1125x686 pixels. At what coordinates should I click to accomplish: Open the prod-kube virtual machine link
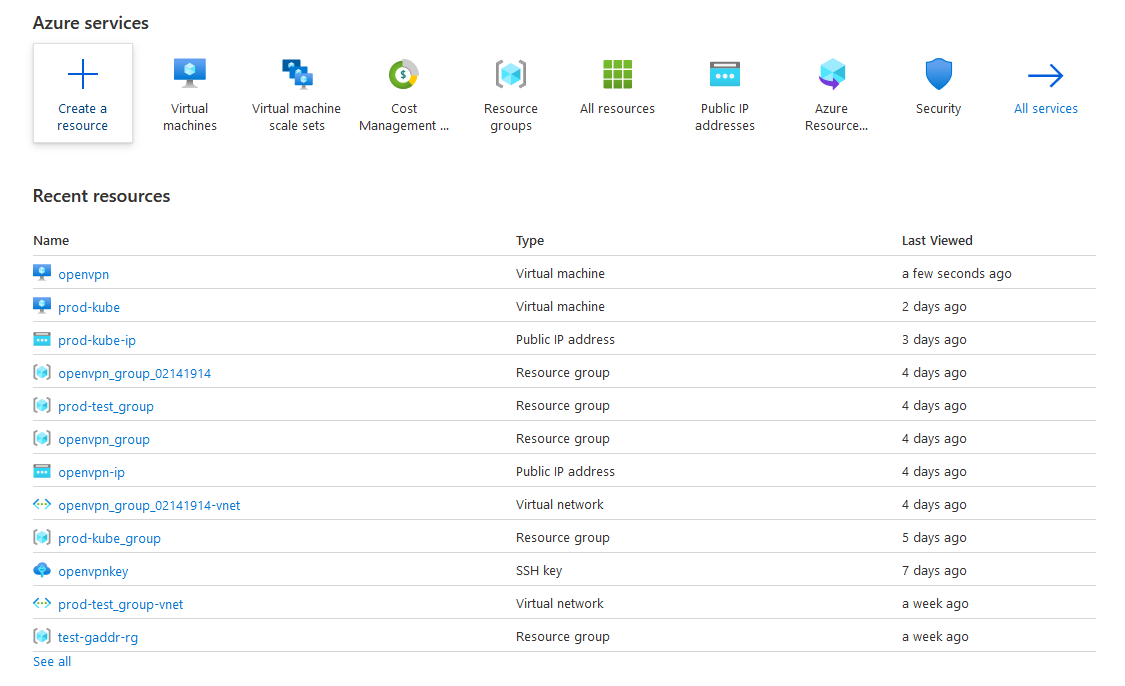tap(89, 307)
